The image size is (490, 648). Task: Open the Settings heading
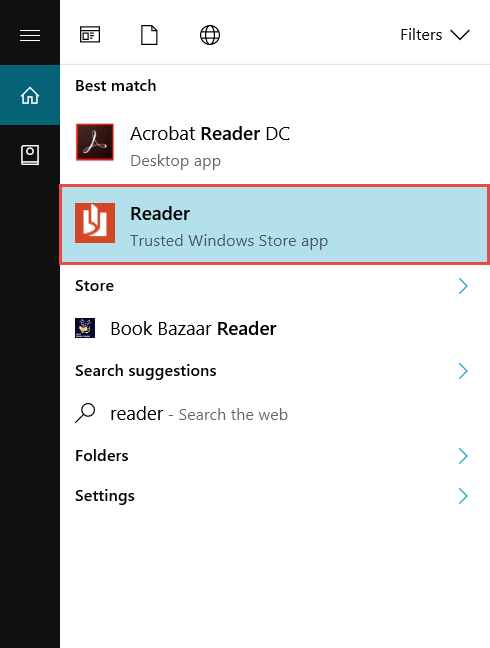(x=105, y=496)
